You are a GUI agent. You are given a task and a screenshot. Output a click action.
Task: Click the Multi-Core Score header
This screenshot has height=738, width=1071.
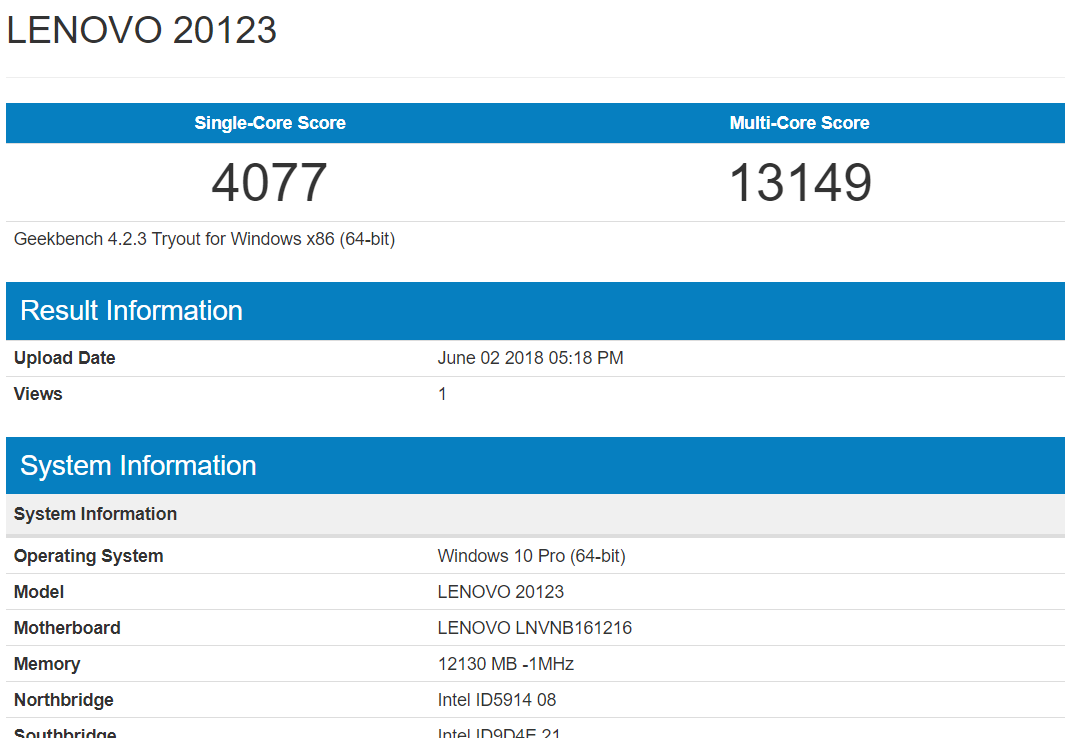click(x=799, y=123)
